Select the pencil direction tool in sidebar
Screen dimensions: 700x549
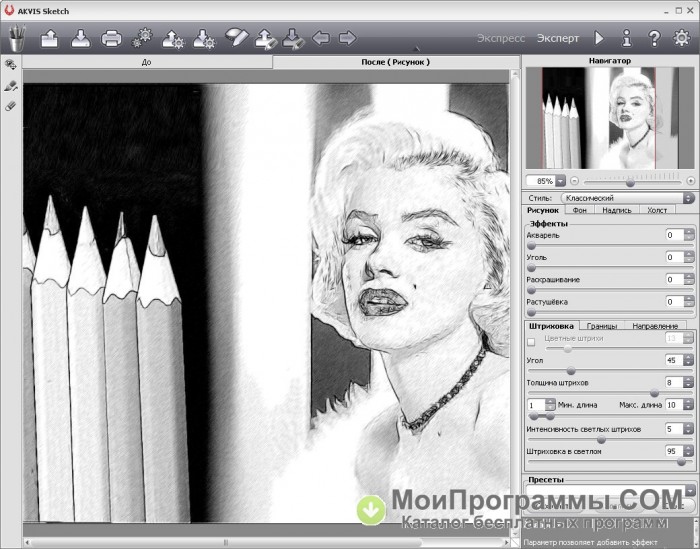[11, 86]
